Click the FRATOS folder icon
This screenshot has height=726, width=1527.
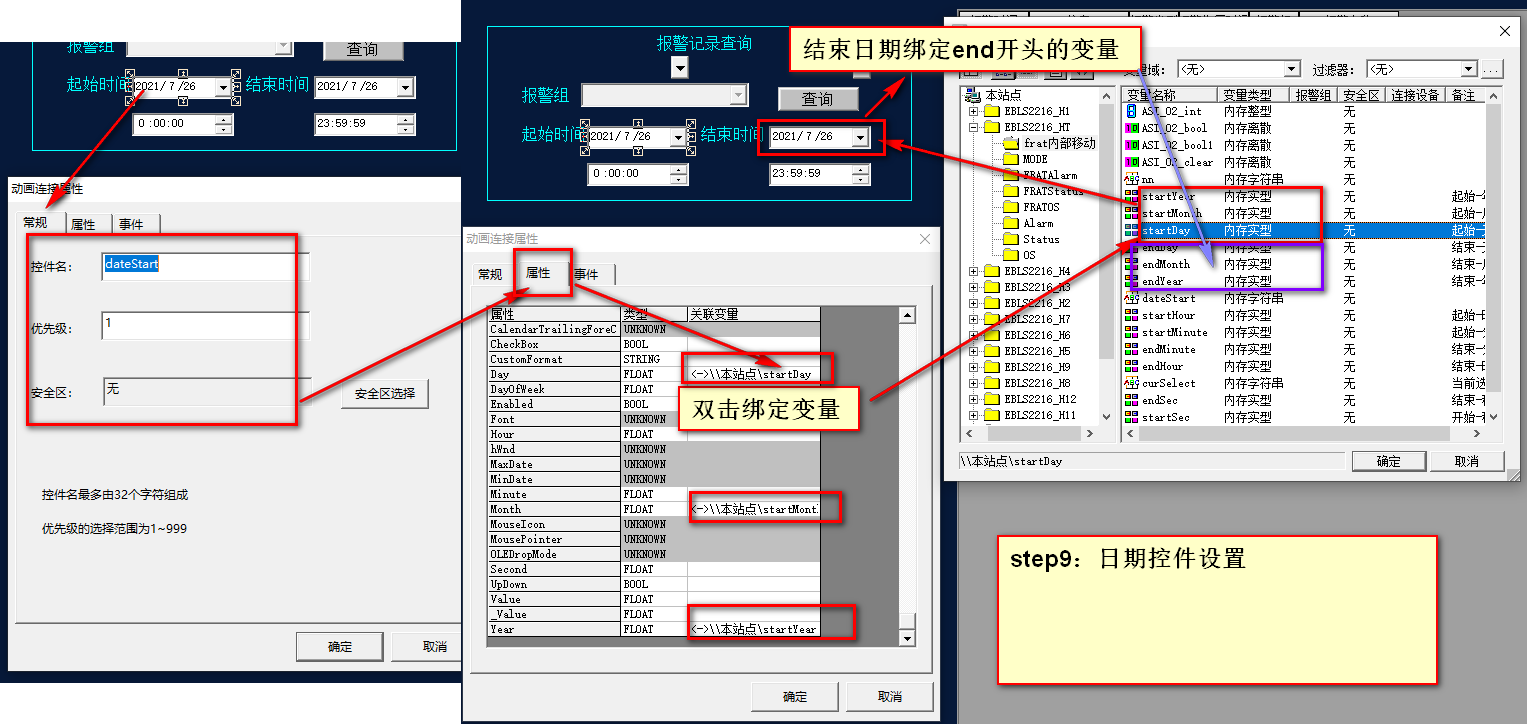tap(1010, 207)
